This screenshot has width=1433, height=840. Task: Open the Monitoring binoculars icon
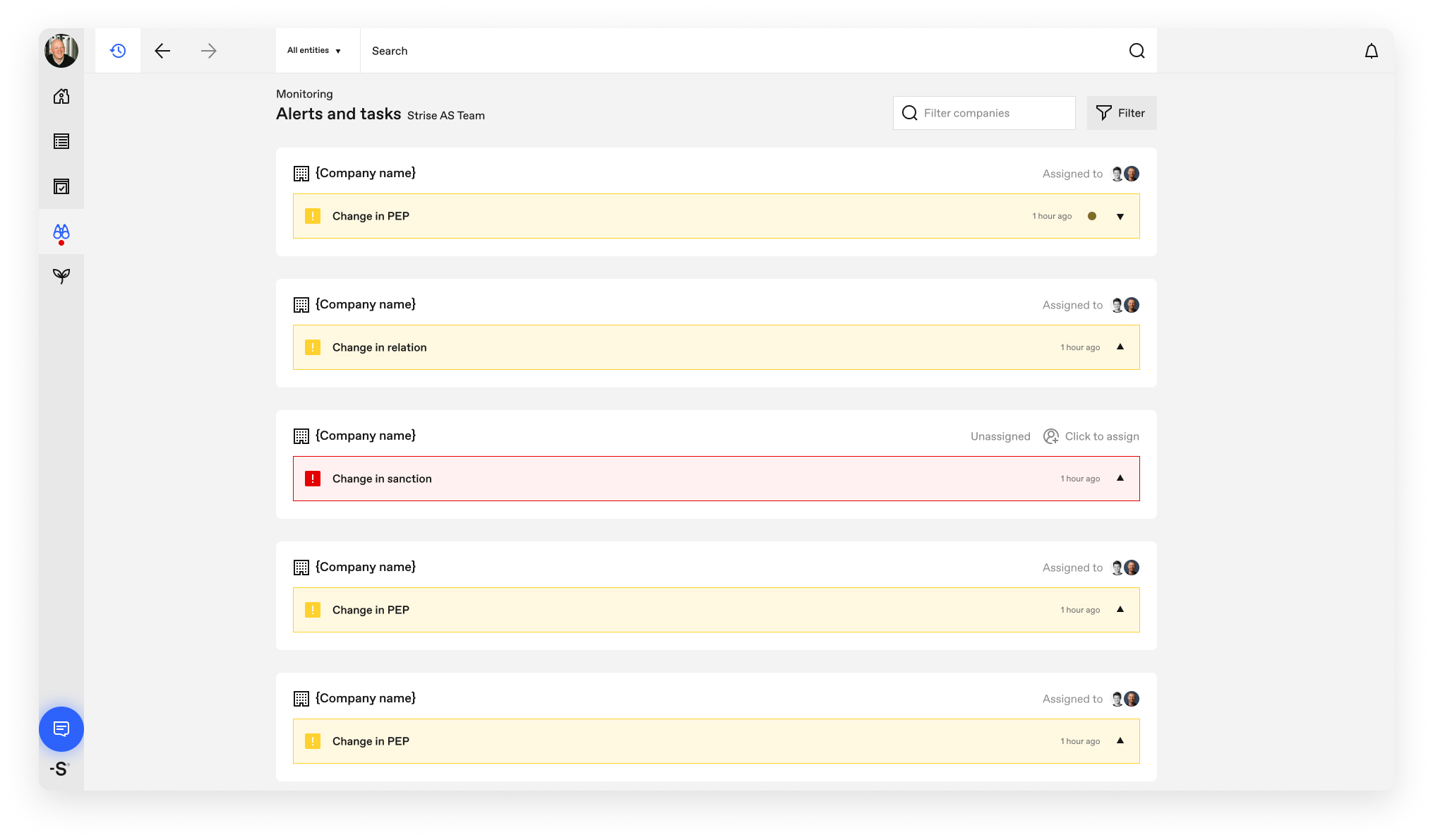61,232
